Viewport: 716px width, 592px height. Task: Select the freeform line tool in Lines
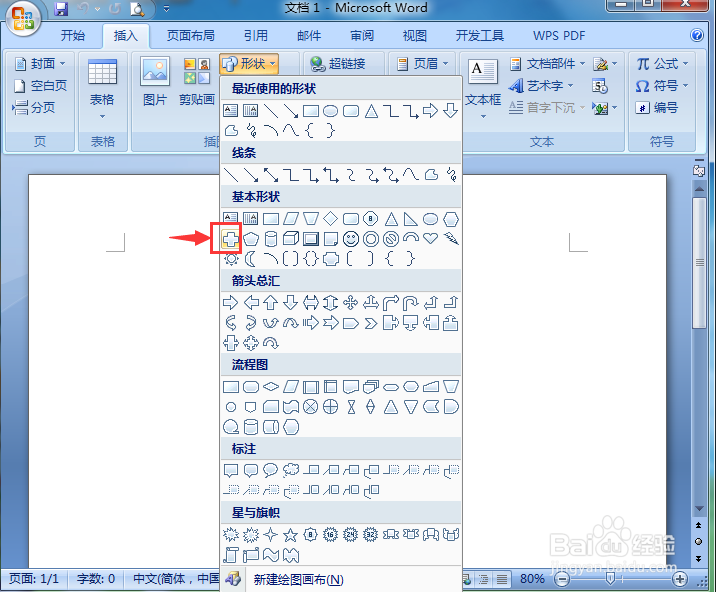click(x=431, y=174)
